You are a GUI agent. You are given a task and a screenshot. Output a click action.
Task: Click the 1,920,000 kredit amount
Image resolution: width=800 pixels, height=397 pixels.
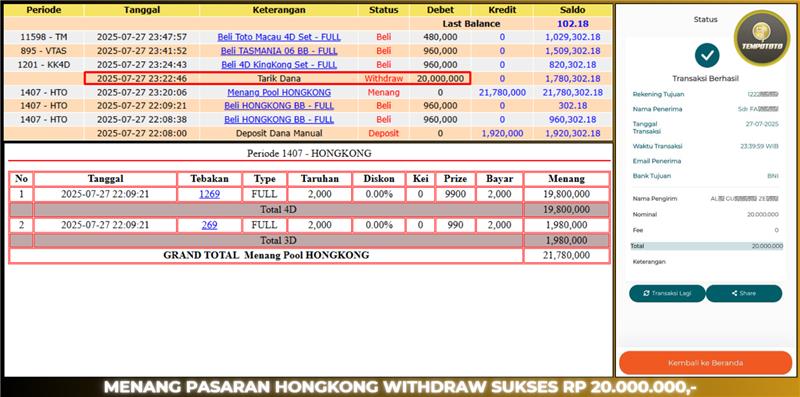coord(502,133)
